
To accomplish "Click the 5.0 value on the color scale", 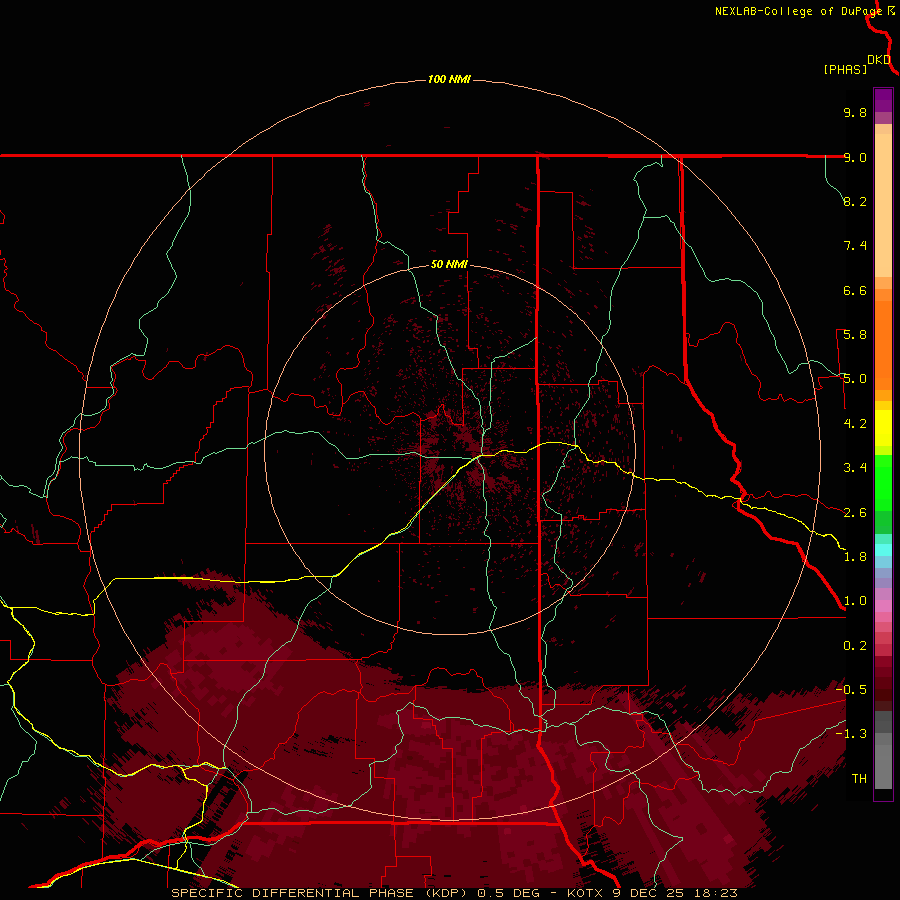I will click(x=855, y=379).
